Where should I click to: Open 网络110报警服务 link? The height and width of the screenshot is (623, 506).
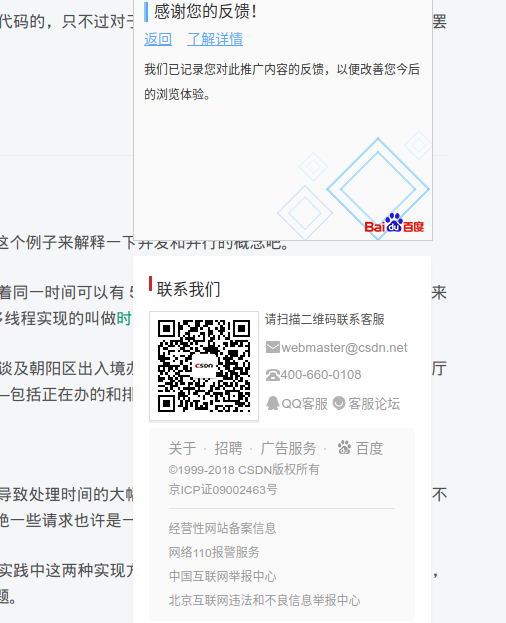pyautogui.click(x=214, y=552)
